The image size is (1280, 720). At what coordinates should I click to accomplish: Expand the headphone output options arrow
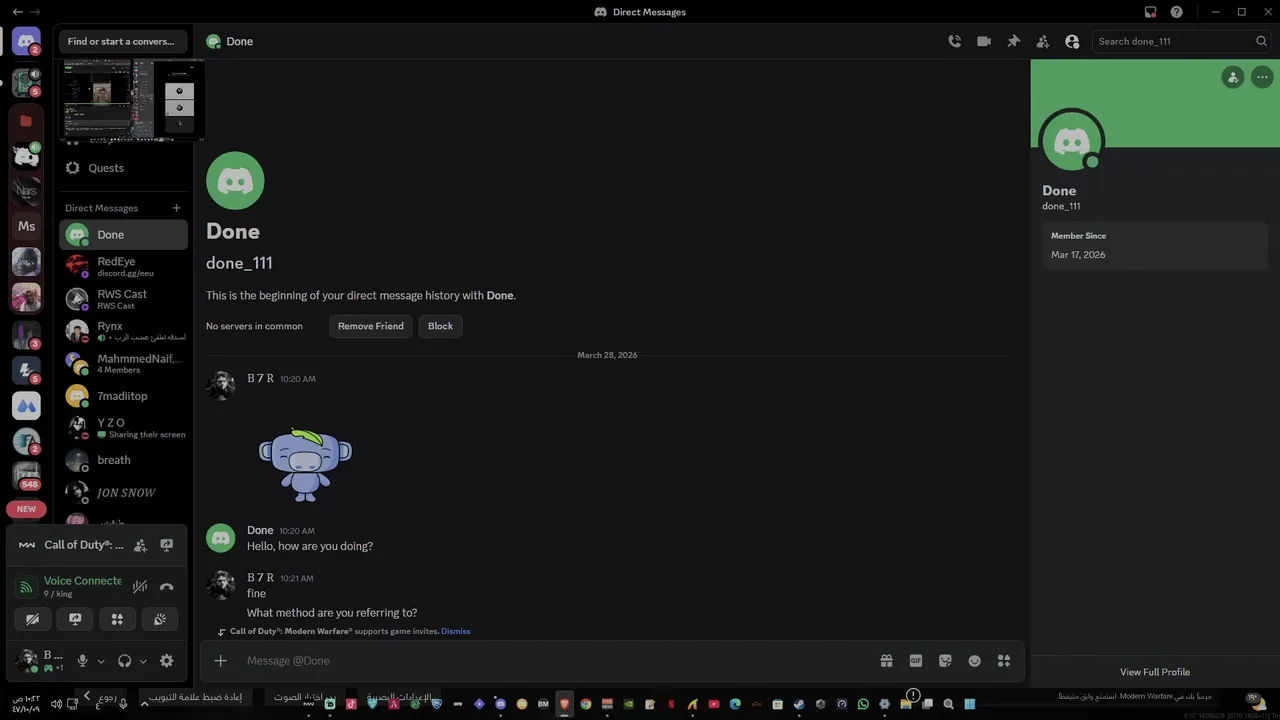(143, 661)
